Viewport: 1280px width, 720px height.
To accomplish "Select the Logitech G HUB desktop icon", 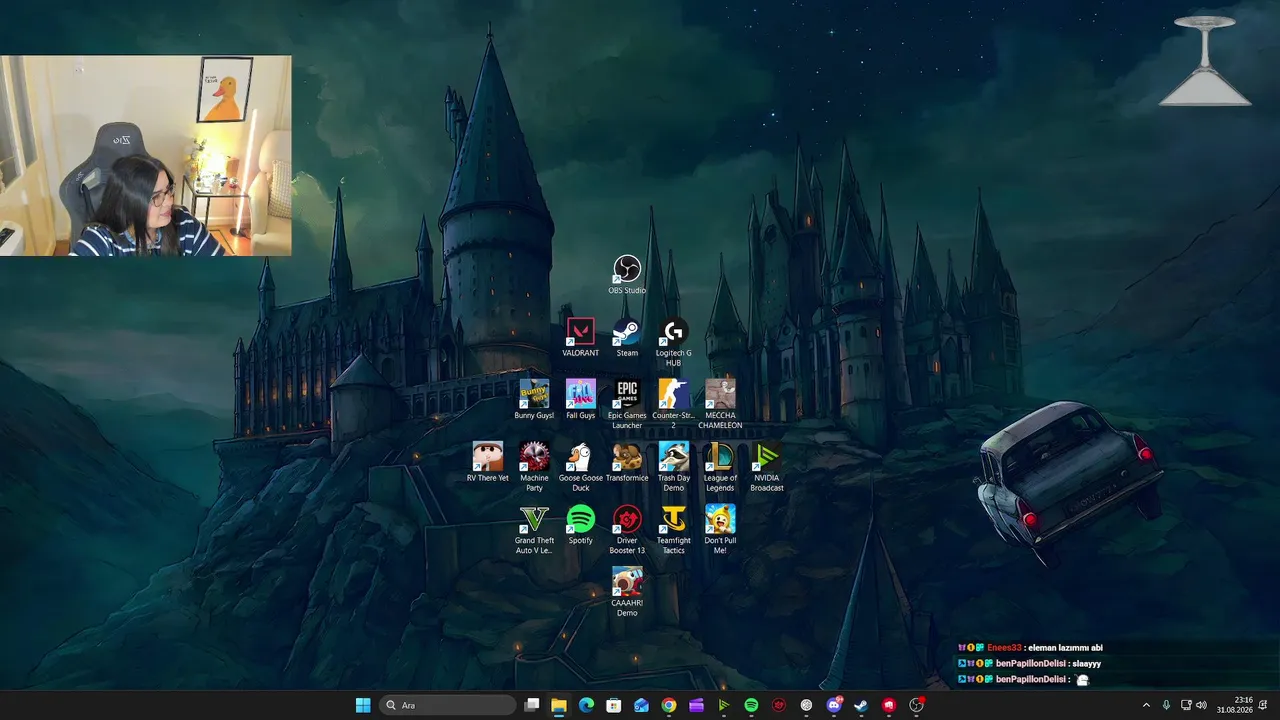I will 673,342.
